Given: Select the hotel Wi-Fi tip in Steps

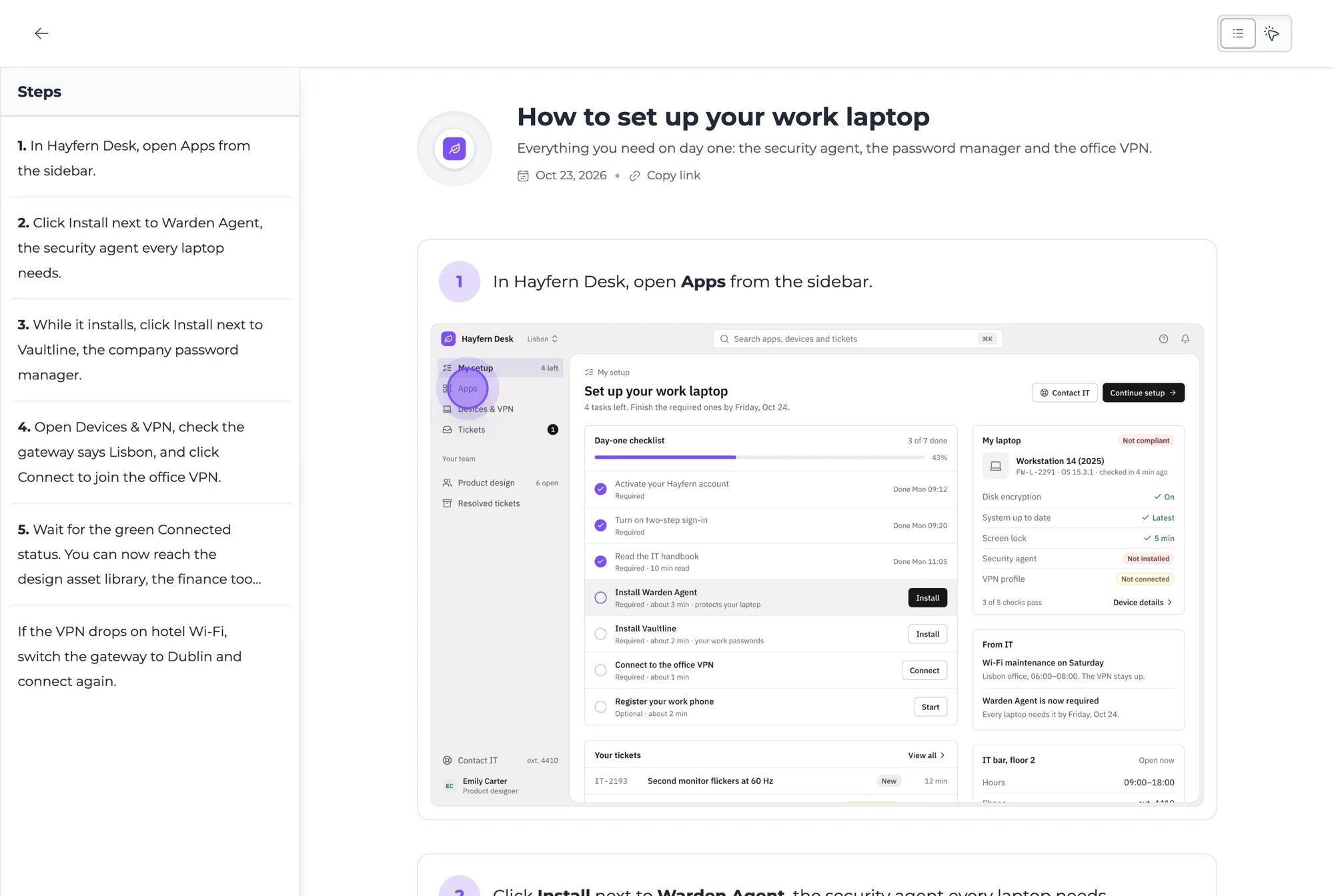Looking at the screenshot, I should click(150, 656).
